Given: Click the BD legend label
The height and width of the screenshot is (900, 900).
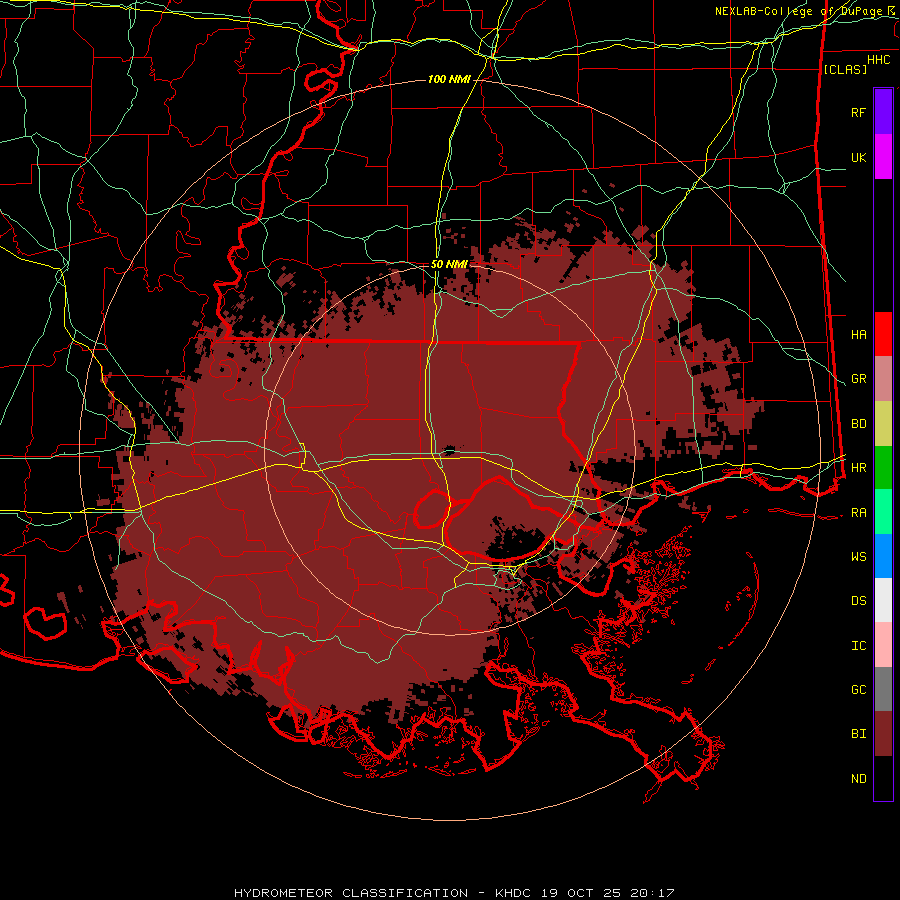Looking at the screenshot, I should tap(858, 424).
